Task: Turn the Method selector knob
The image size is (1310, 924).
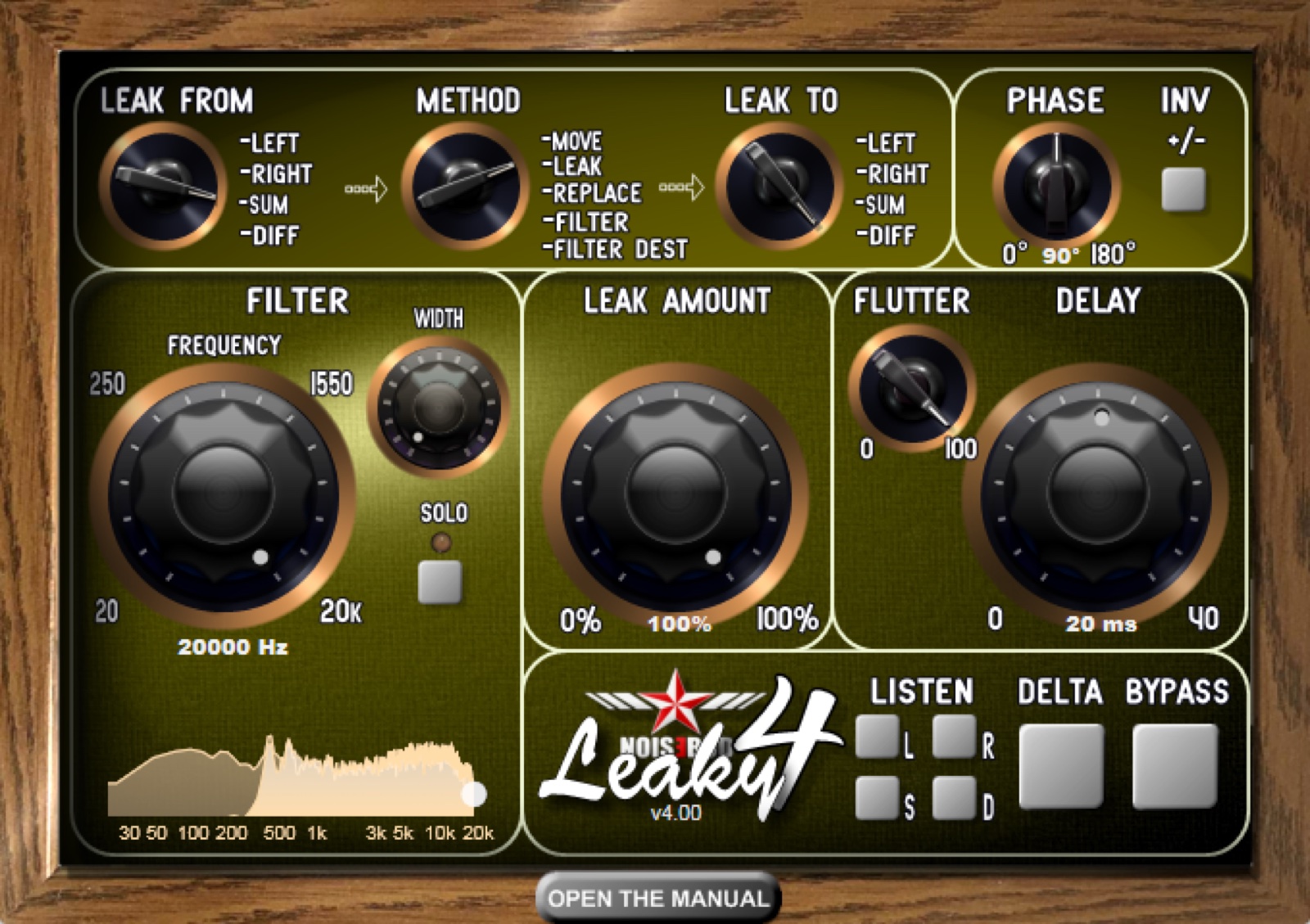Action: (x=465, y=187)
